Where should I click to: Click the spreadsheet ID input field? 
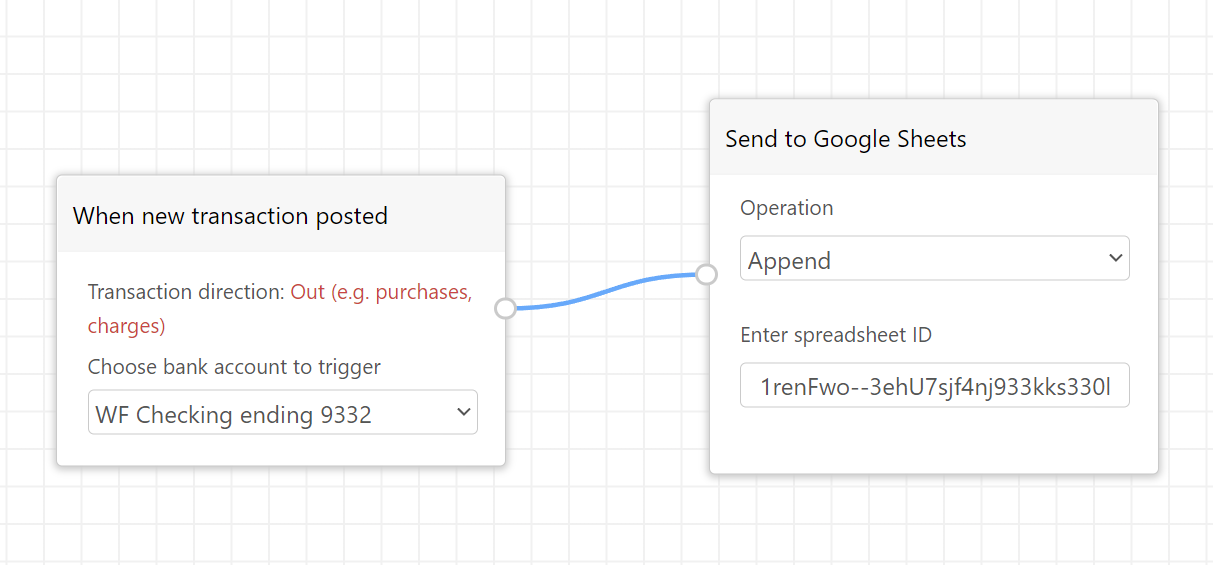click(x=935, y=385)
